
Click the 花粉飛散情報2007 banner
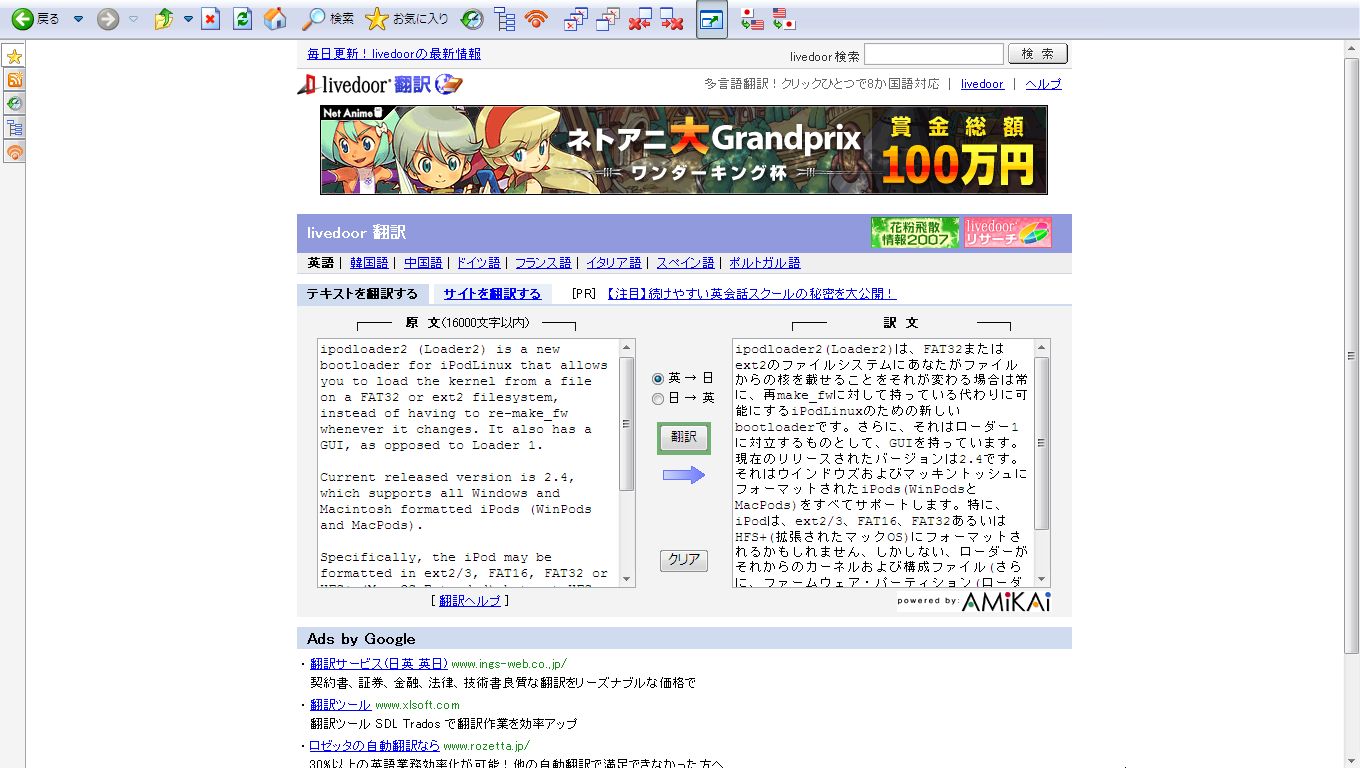click(x=915, y=233)
